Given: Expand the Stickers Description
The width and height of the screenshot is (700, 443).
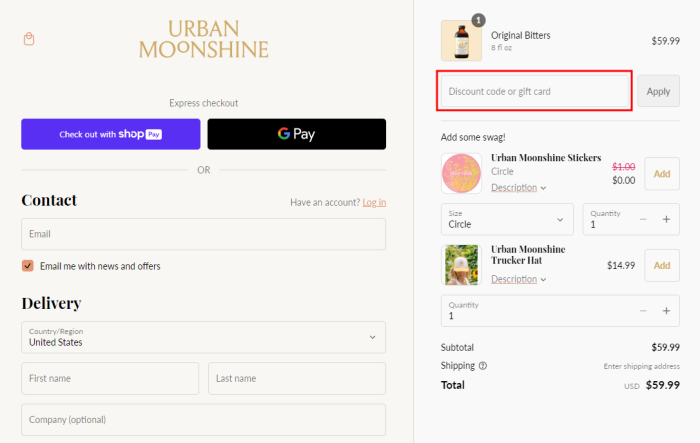Looking at the screenshot, I should 518,188.
